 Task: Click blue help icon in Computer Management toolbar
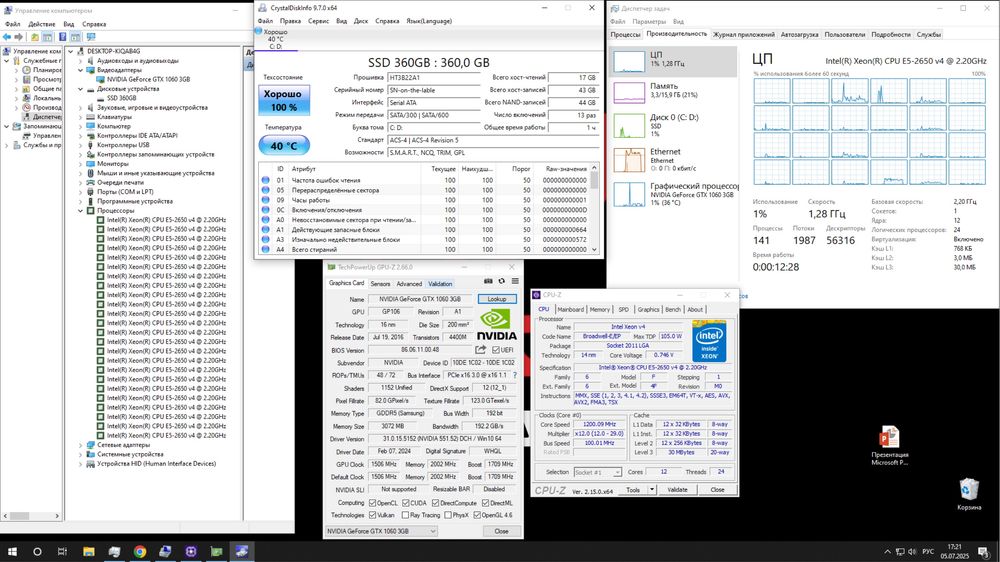tap(62, 37)
